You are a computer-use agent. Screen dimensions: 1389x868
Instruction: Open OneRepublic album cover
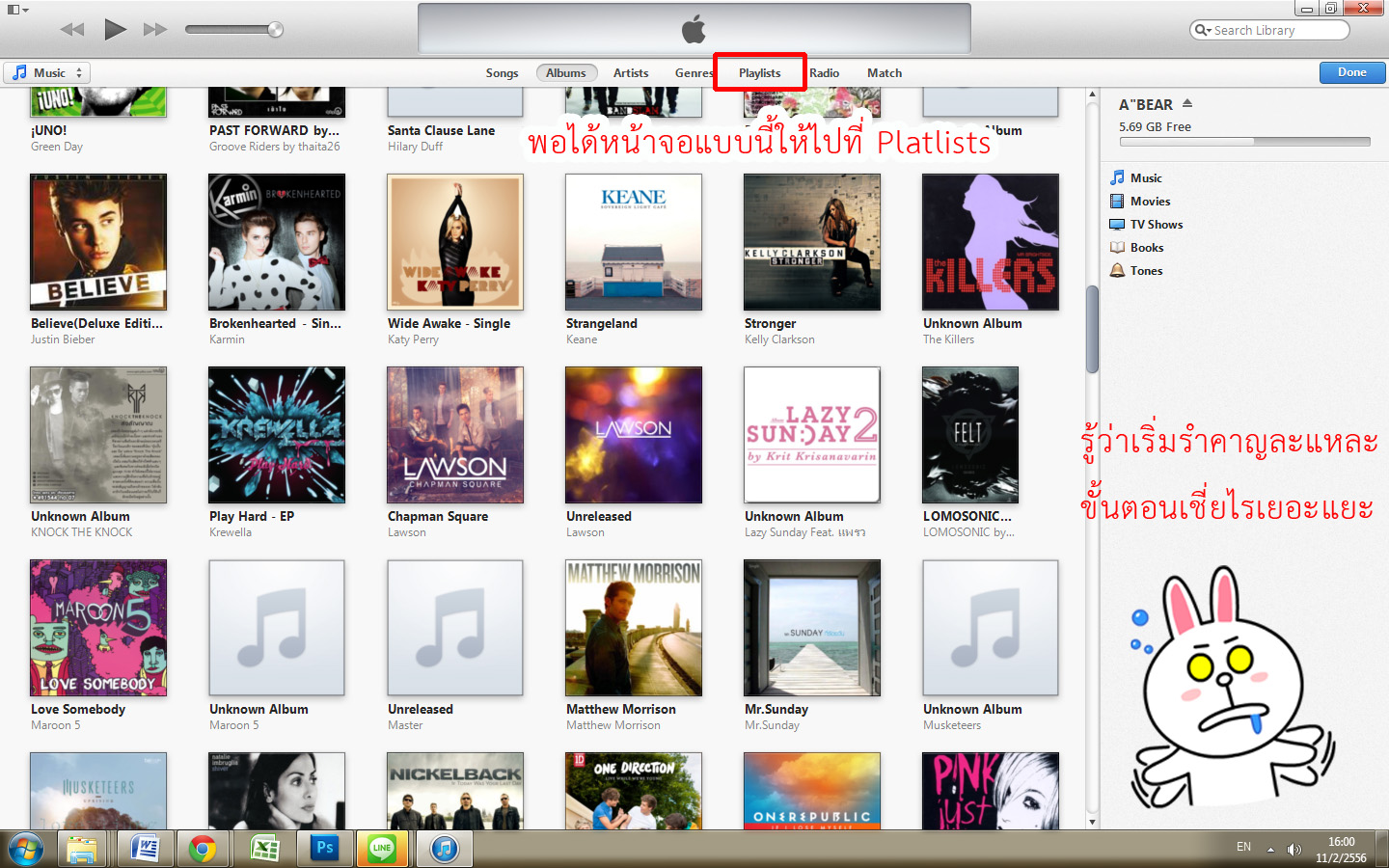(x=812, y=791)
